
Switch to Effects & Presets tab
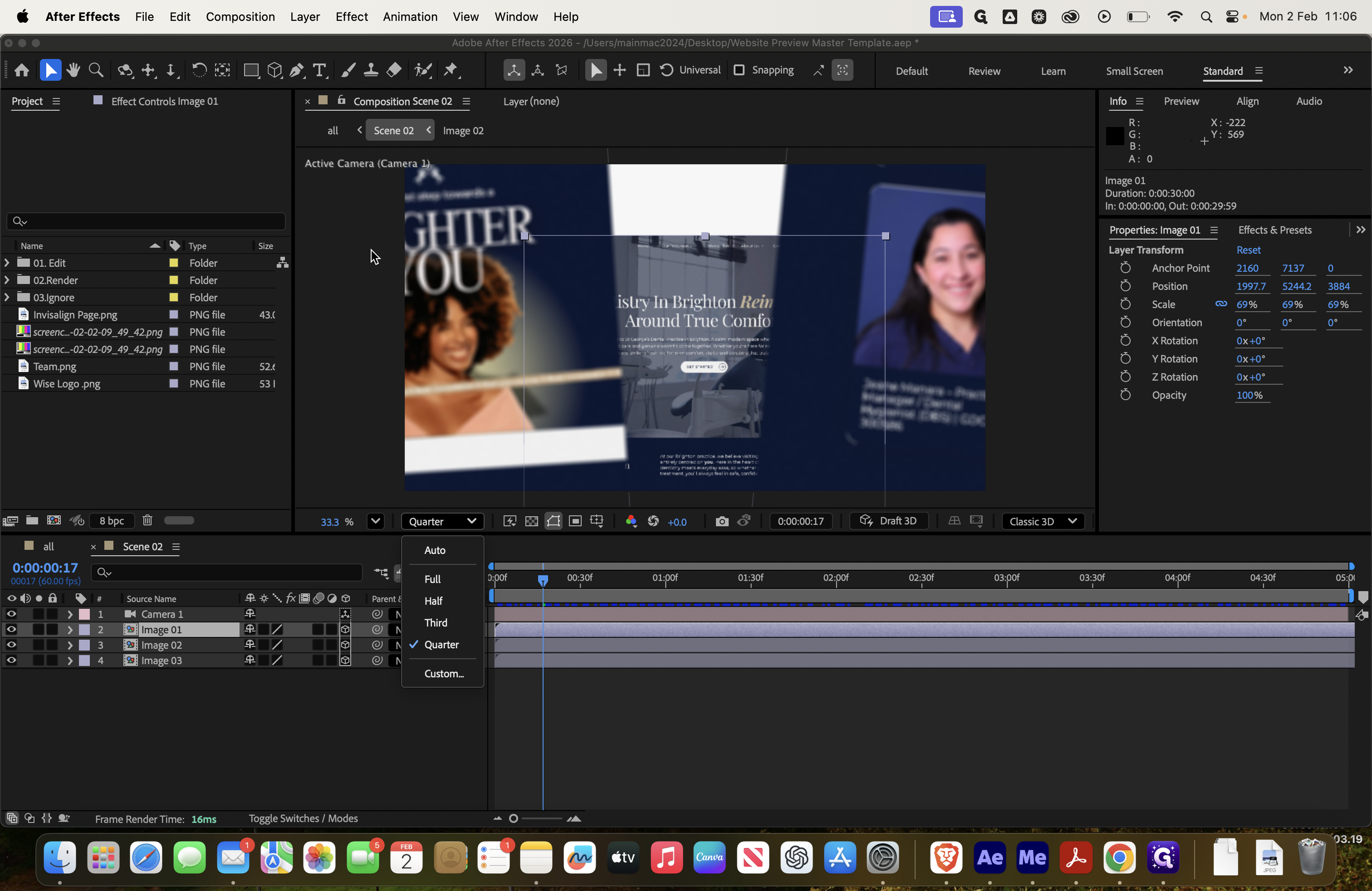[1274, 230]
